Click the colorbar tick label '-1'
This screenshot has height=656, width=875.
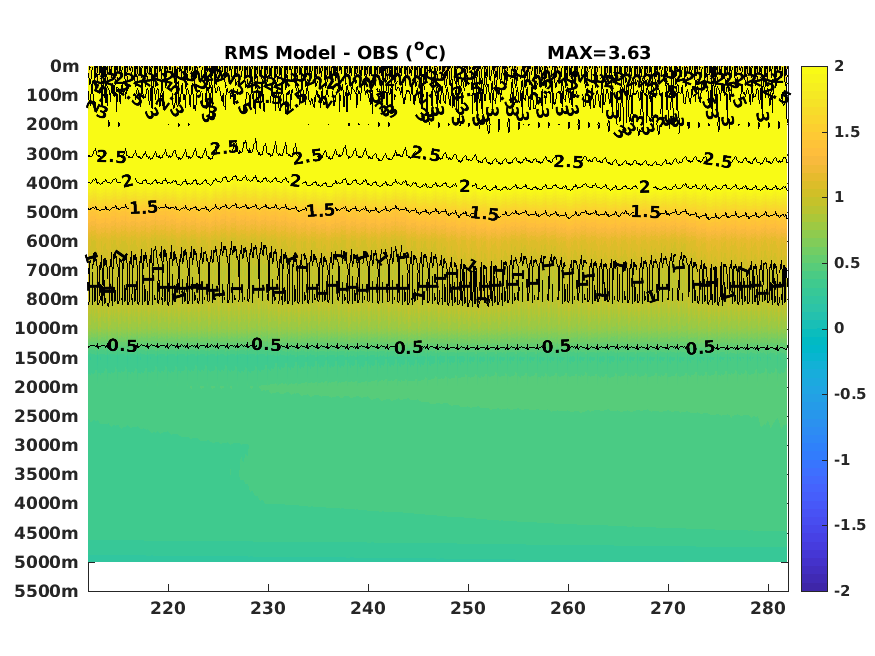pos(842,460)
